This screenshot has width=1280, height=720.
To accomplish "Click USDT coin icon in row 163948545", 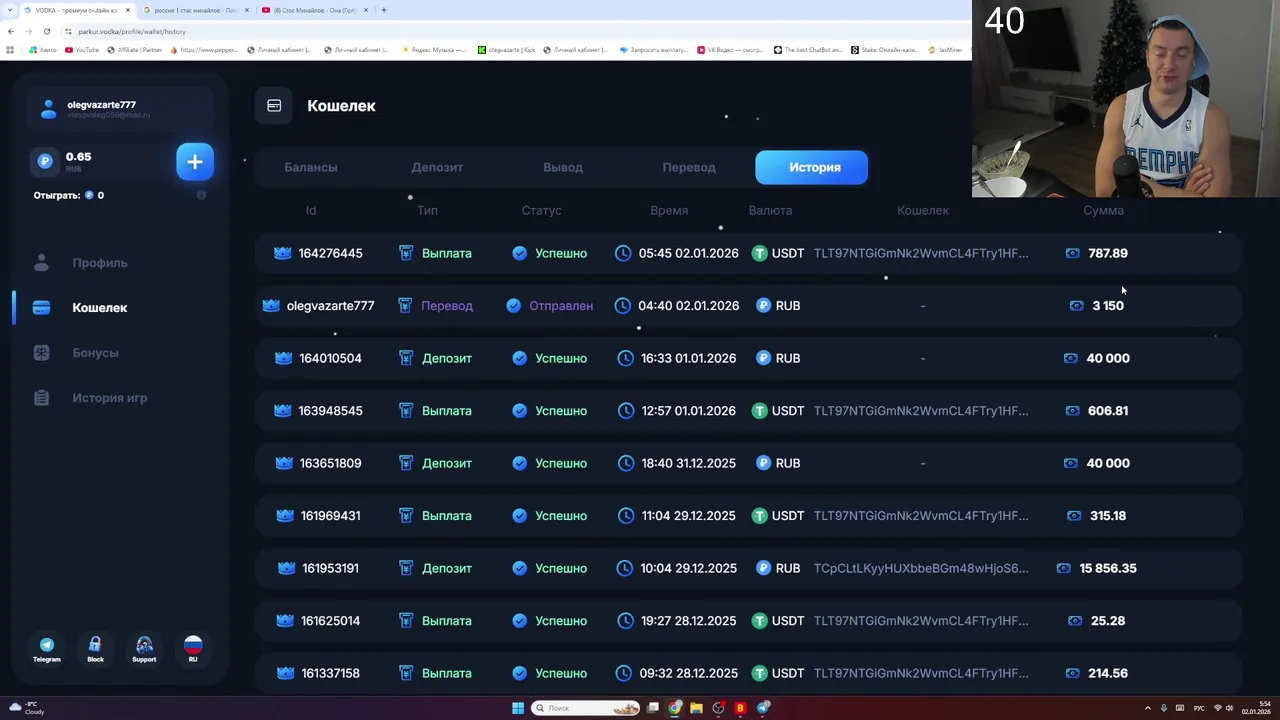I will click(760, 411).
